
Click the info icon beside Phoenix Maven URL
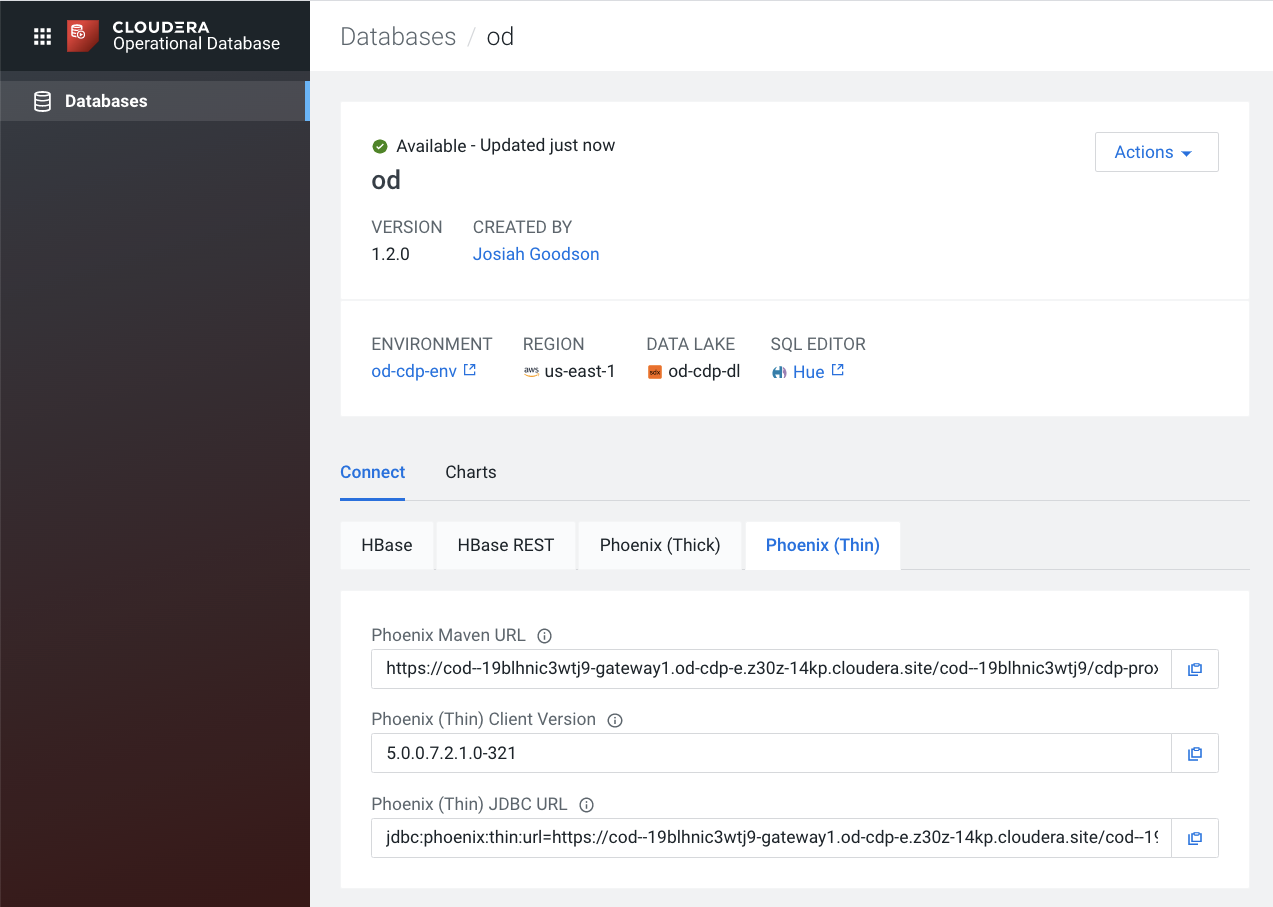[543, 635]
